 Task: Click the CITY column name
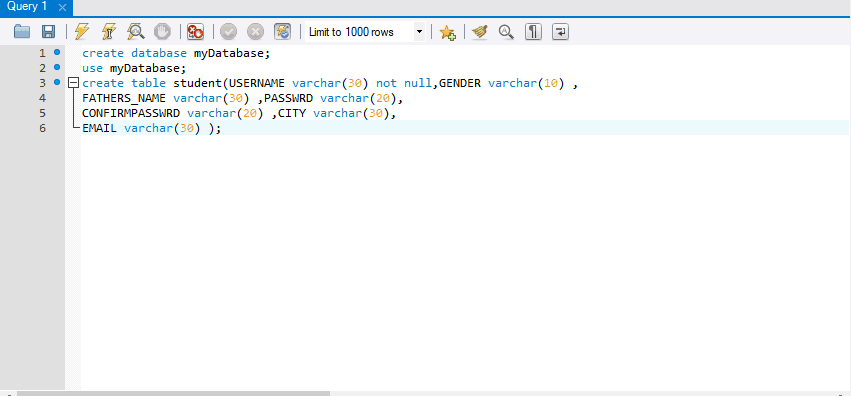click(x=292, y=113)
